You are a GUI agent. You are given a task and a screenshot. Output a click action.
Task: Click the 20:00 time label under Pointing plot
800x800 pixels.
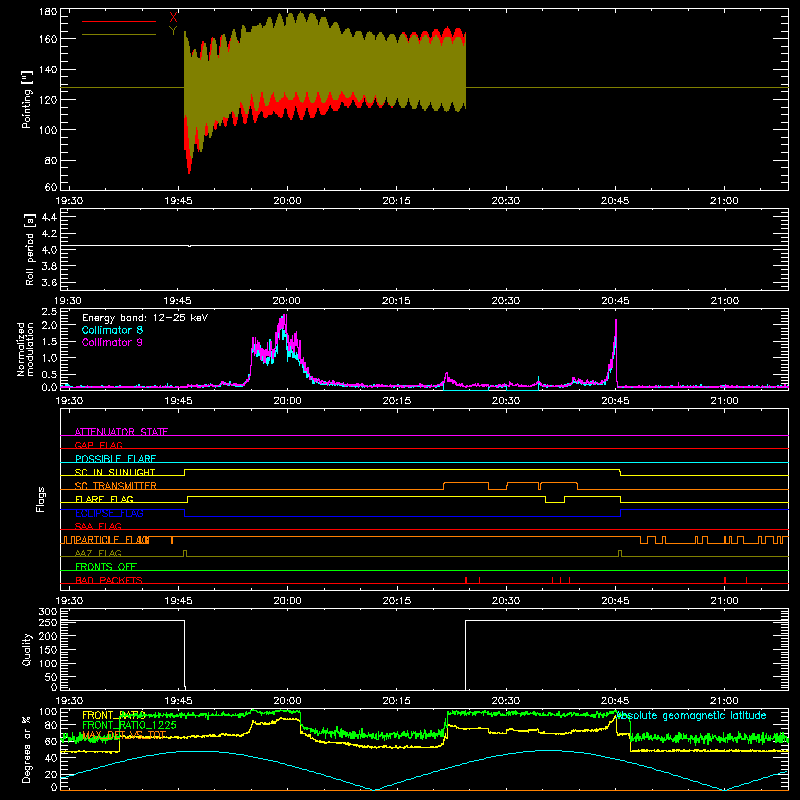pyautogui.click(x=287, y=201)
